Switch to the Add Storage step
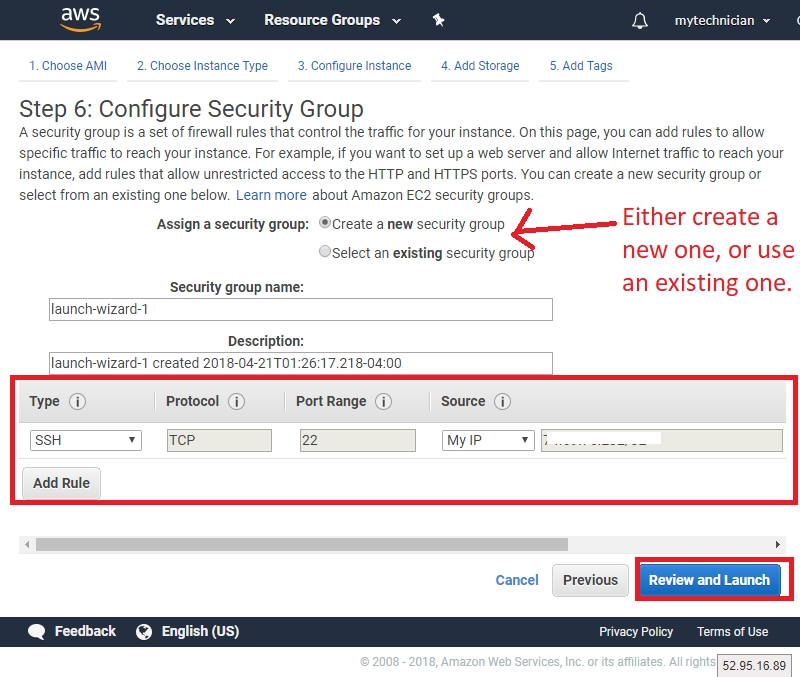This screenshot has width=800, height=677. [480, 66]
